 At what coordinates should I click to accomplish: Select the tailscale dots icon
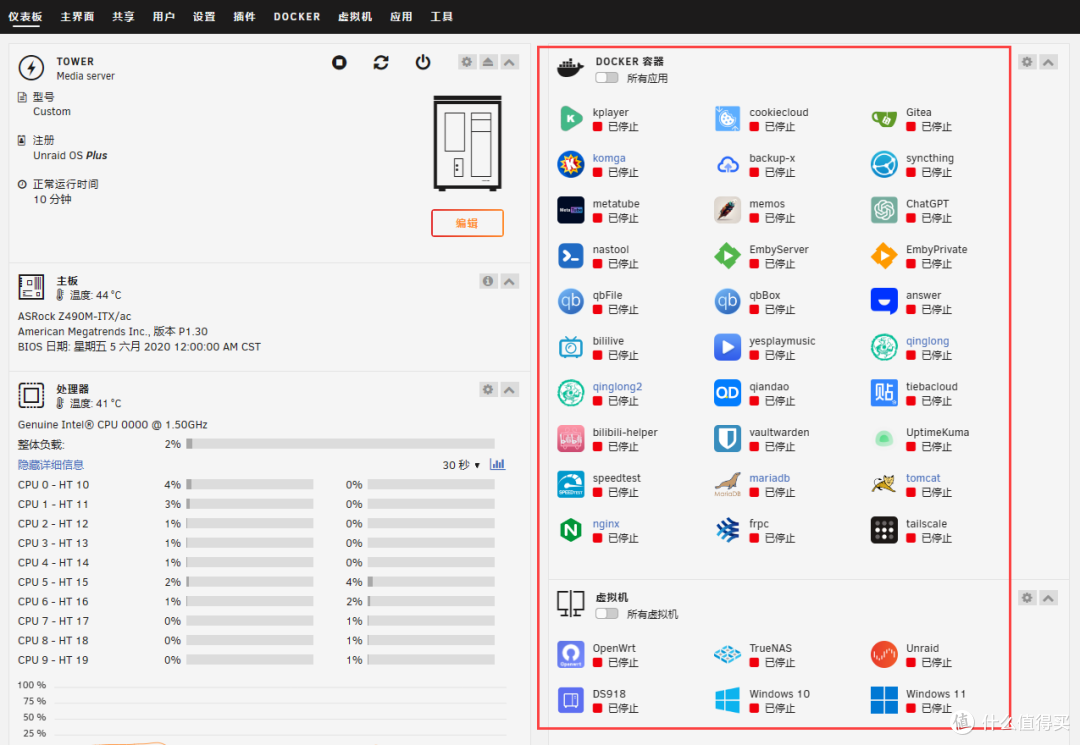pyautogui.click(x=884, y=530)
